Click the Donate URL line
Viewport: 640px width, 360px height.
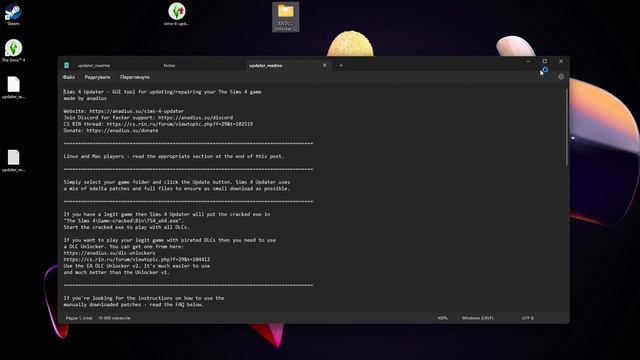(x=111, y=131)
